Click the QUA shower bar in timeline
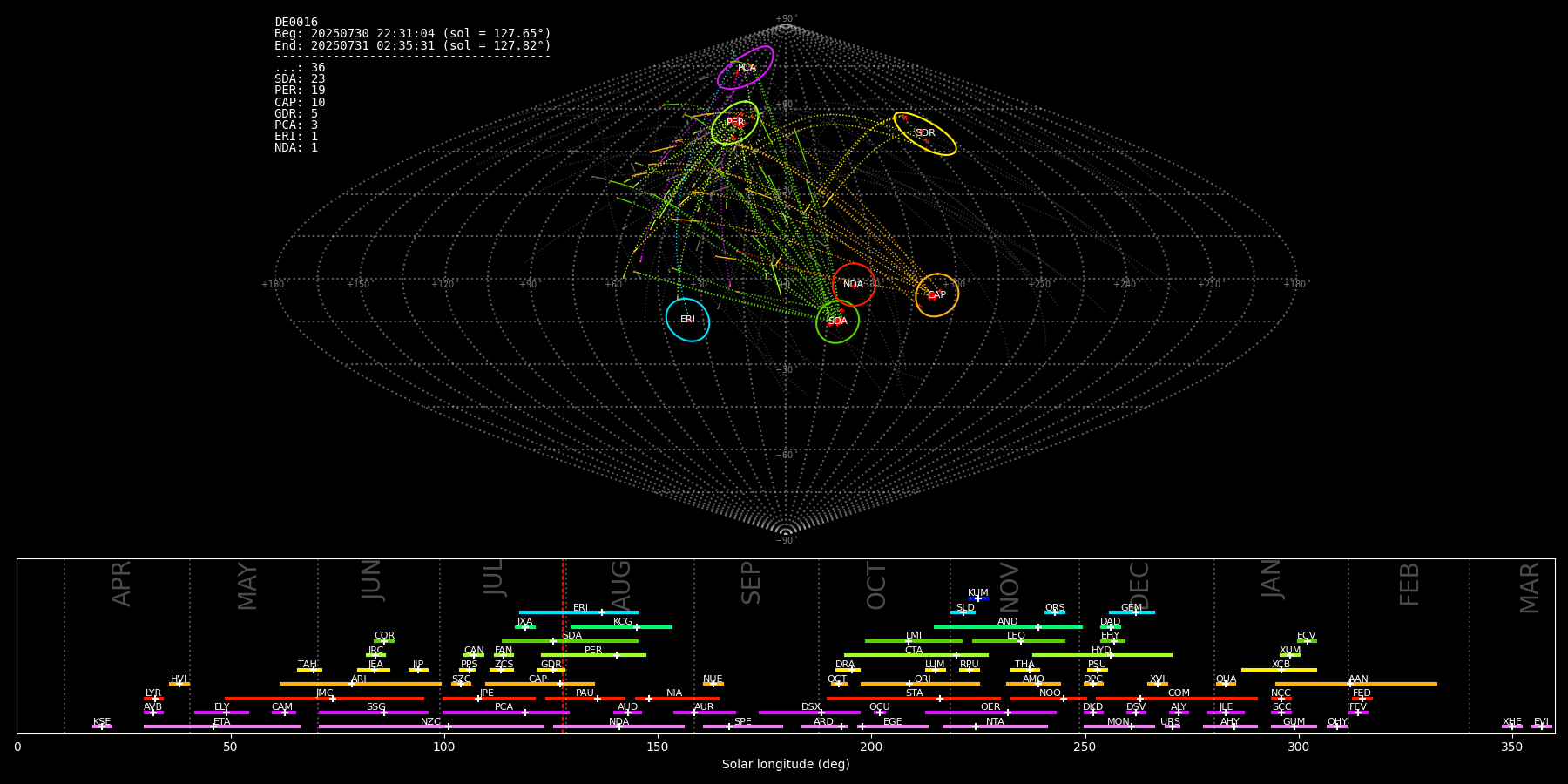The height and width of the screenshot is (784, 1568). [1226, 684]
